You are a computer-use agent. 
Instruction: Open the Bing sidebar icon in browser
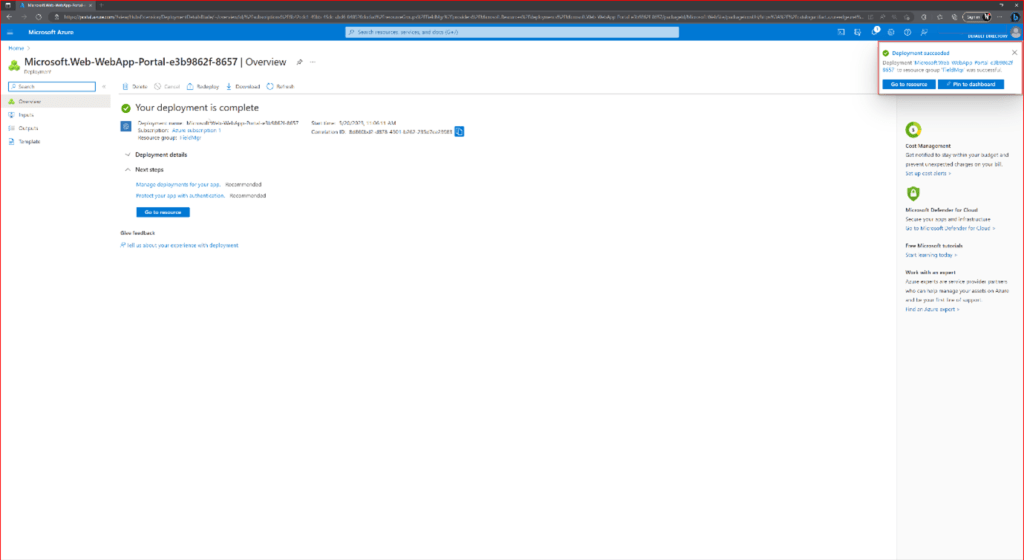(1016, 17)
